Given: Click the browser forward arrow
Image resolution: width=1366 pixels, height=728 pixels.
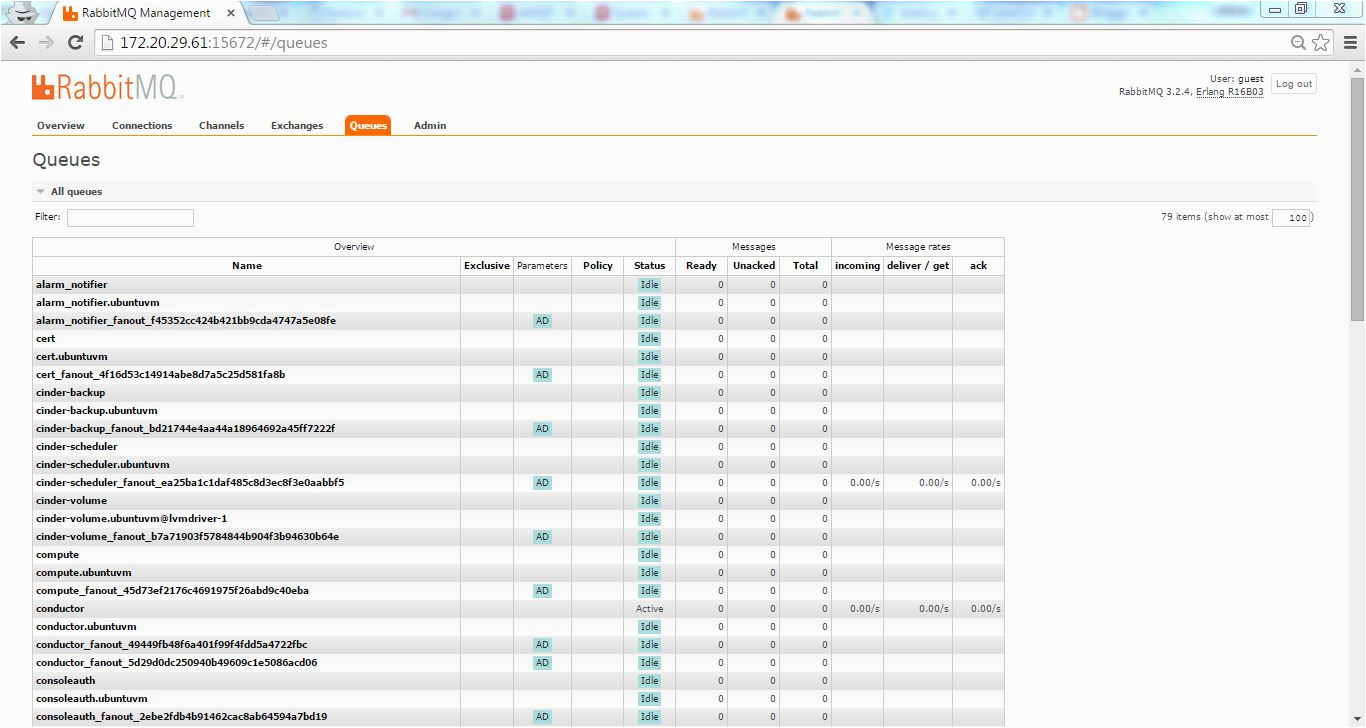Looking at the screenshot, I should pos(46,42).
